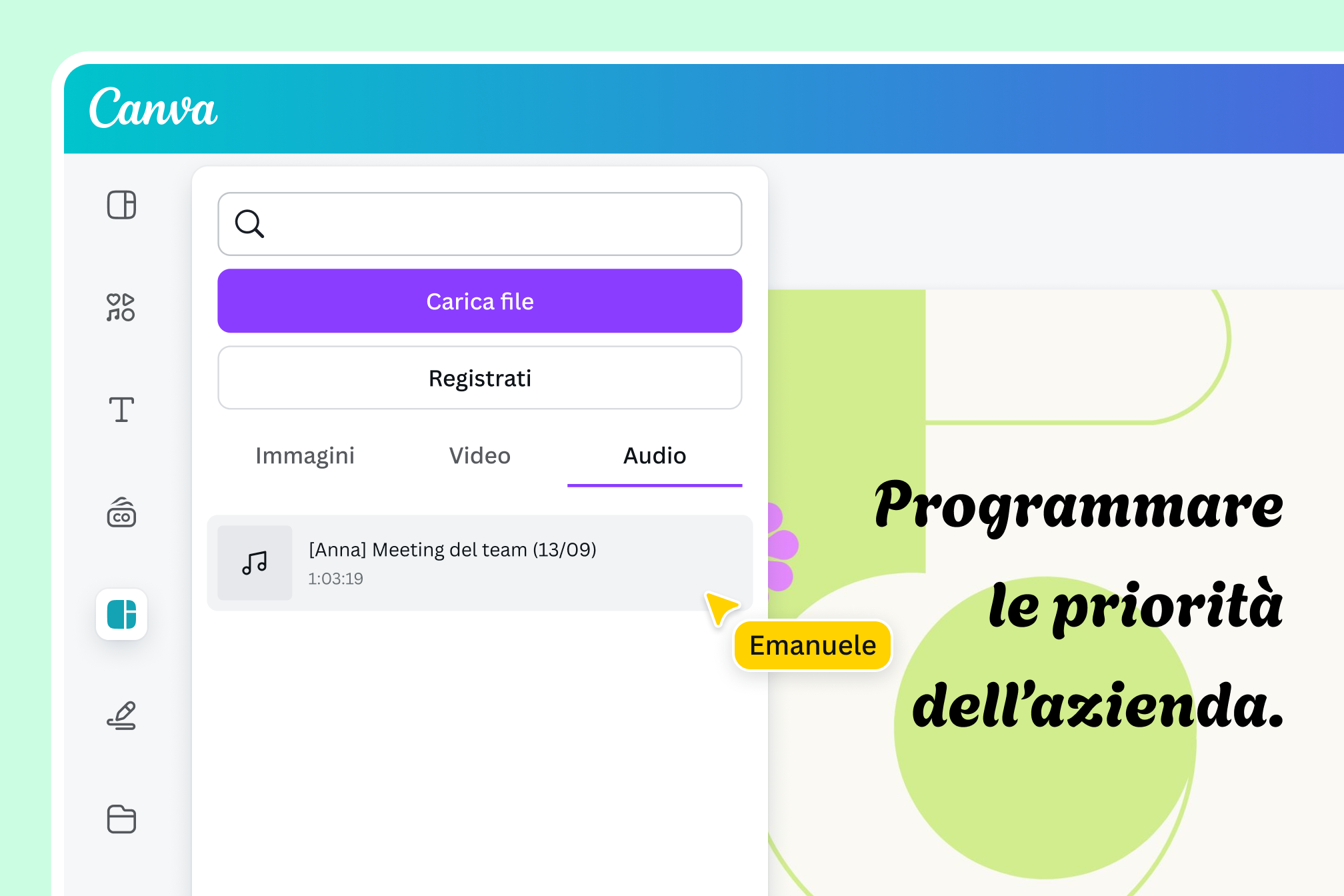This screenshot has height=896, width=1344.
Task: Select the Audio tab
Action: point(655,456)
